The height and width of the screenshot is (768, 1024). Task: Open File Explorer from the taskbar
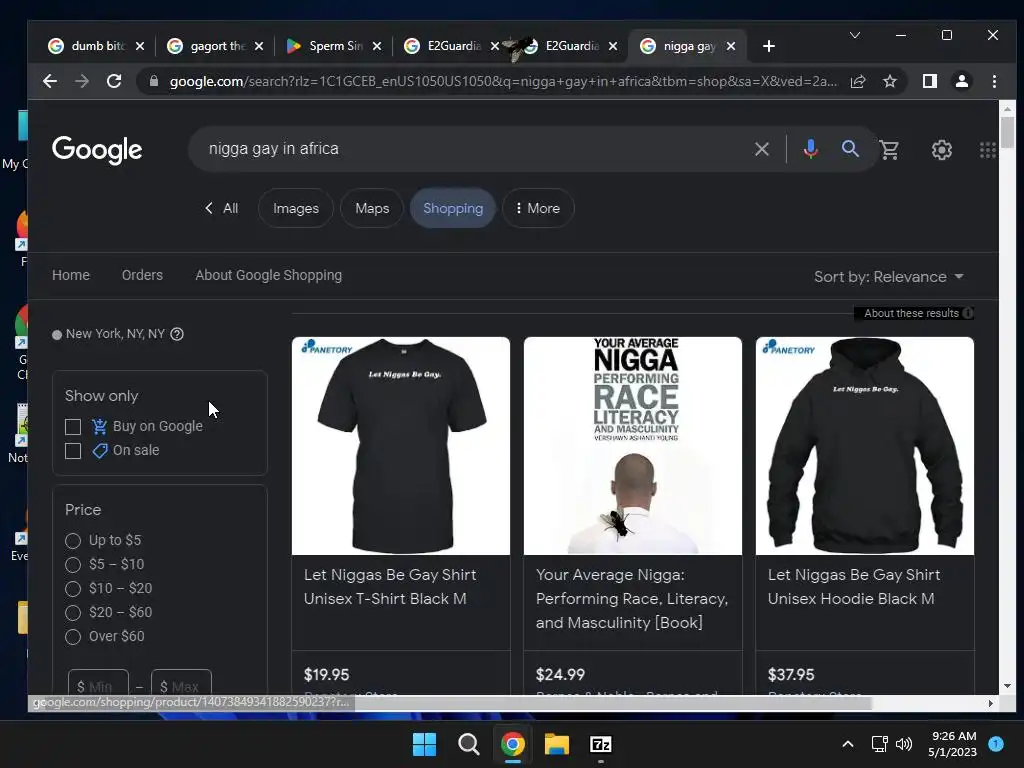coord(557,744)
